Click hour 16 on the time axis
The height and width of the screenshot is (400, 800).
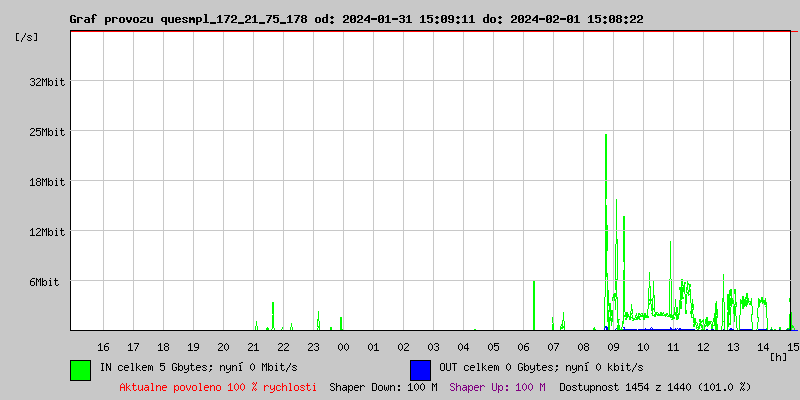tap(103, 346)
